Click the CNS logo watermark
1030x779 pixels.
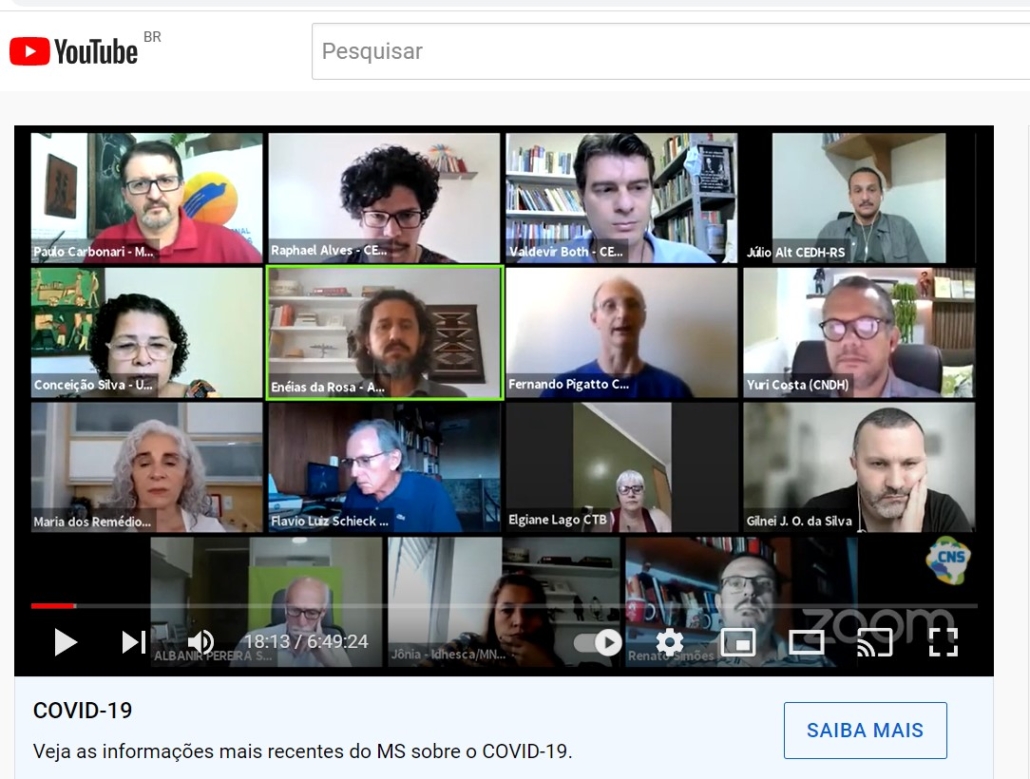coord(948,560)
